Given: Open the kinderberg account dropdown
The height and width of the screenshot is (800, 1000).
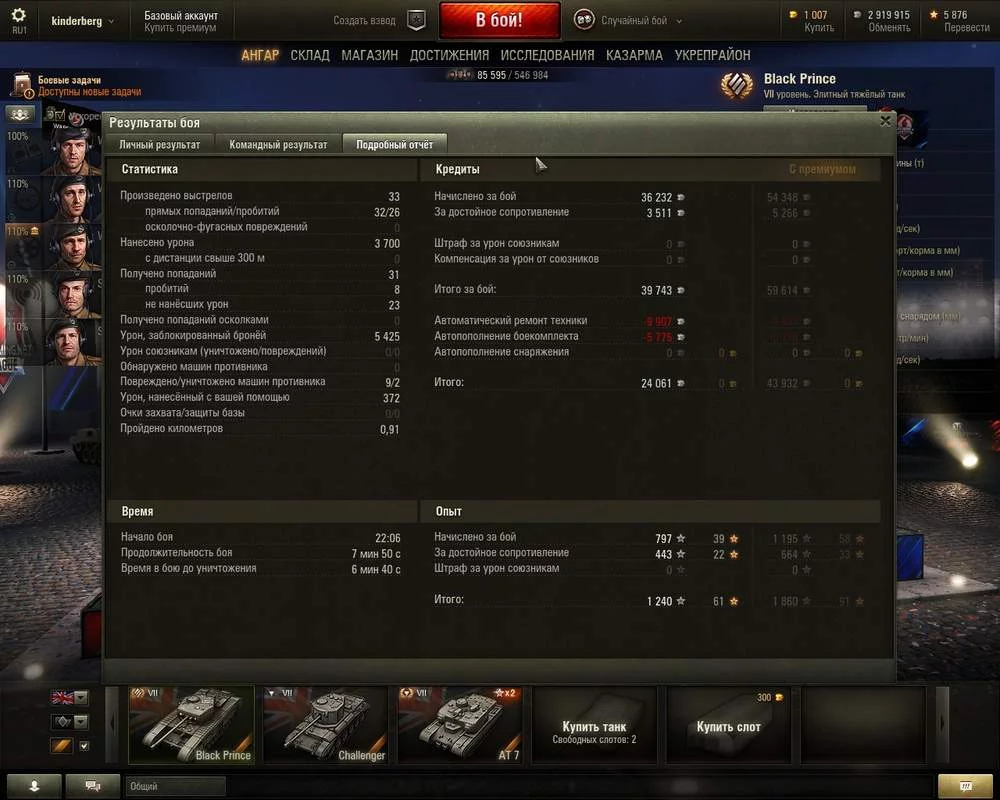Looking at the screenshot, I should (82, 21).
